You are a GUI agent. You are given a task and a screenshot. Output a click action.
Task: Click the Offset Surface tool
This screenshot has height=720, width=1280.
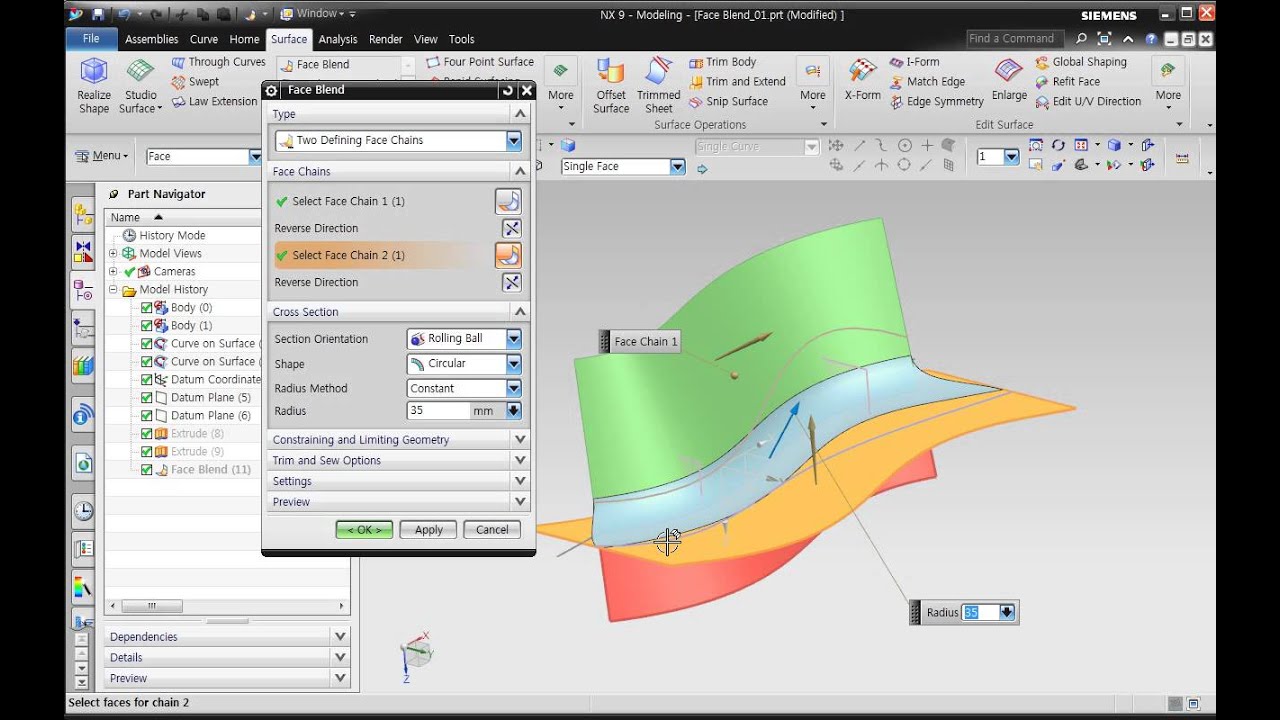coord(611,85)
